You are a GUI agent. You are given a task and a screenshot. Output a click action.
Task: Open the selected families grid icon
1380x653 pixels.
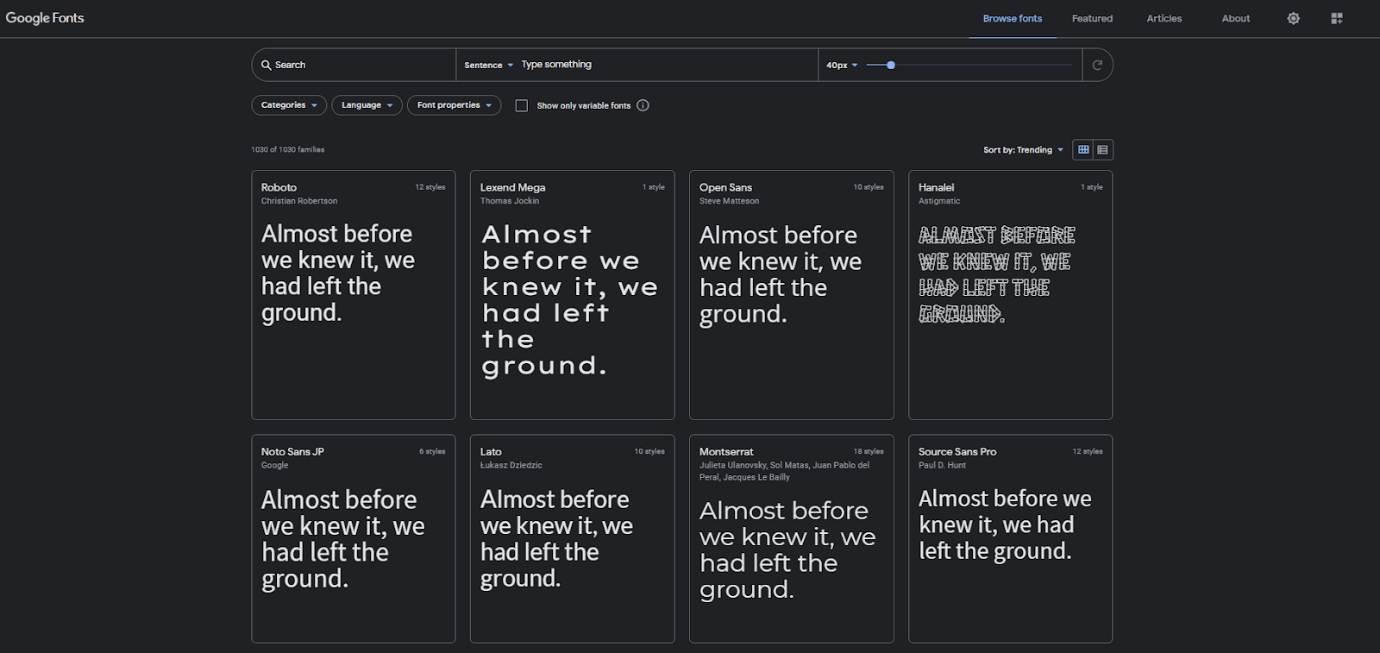1337,18
